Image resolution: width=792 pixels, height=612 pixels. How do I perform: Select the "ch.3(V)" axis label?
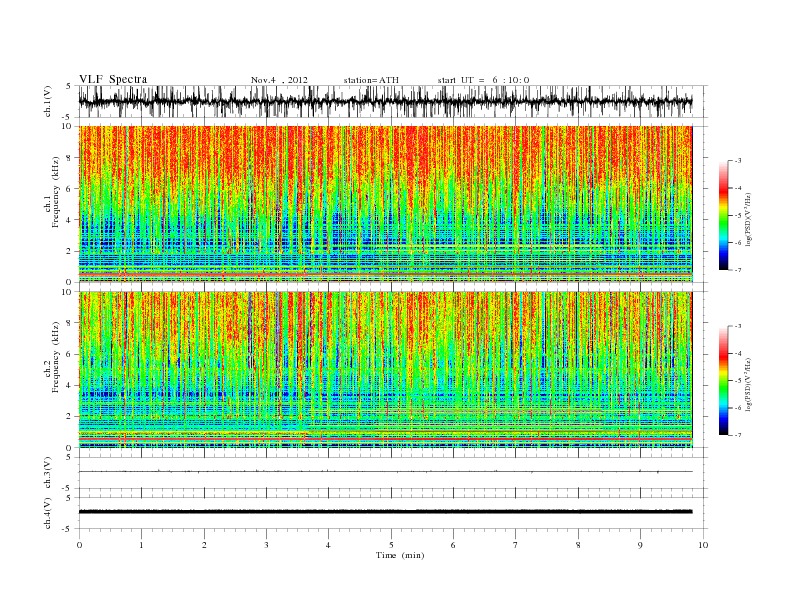pyautogui.click(x=48, y=473)
